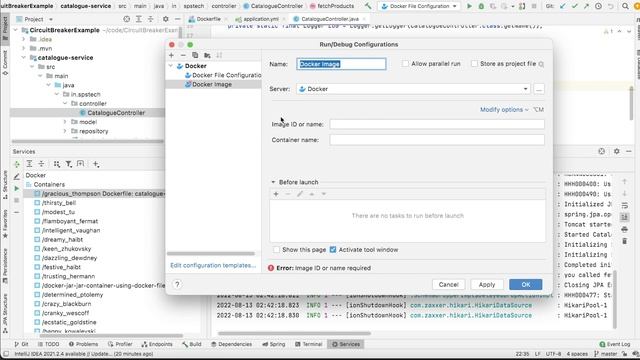
Task: Open the Endpoints tool window tab
Action: [157, 344]
